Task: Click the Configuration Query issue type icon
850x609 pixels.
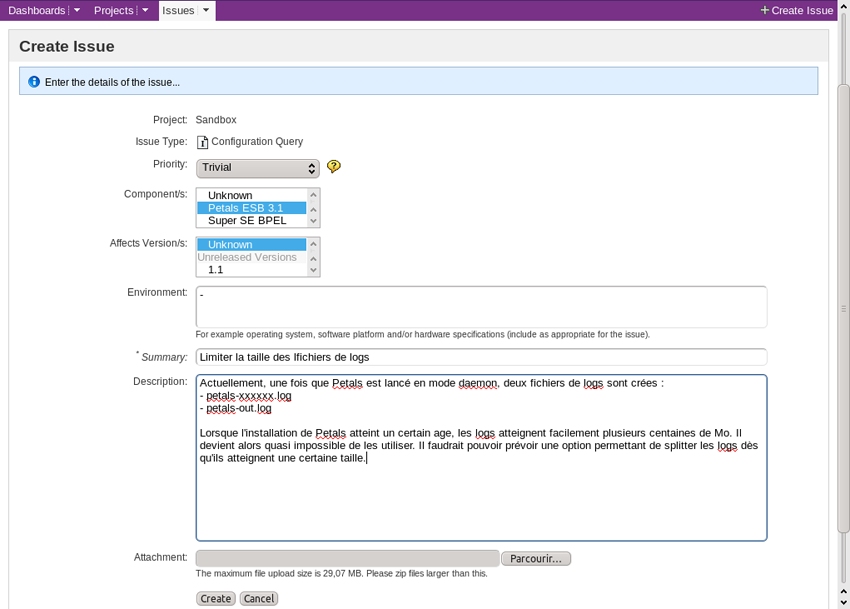Action: pos(202,142)
